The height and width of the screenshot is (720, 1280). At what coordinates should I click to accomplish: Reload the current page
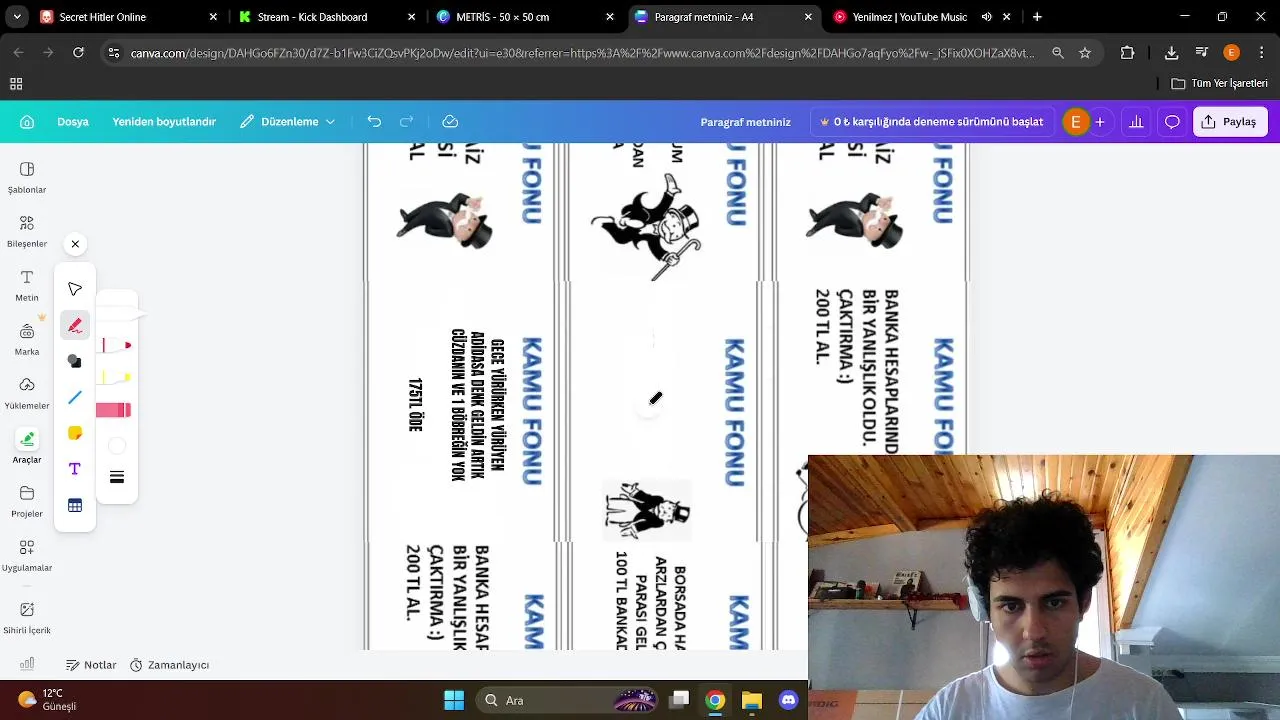coord(78,53)
